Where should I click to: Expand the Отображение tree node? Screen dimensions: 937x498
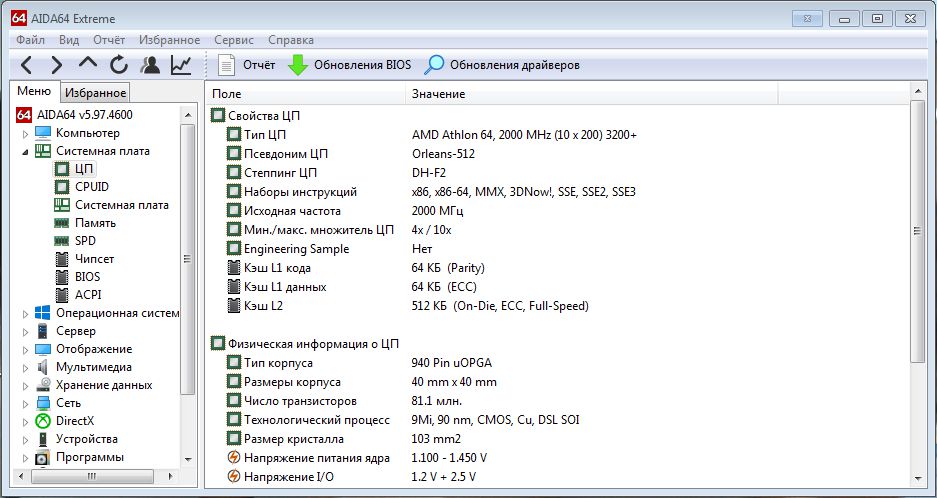point(25,350)
